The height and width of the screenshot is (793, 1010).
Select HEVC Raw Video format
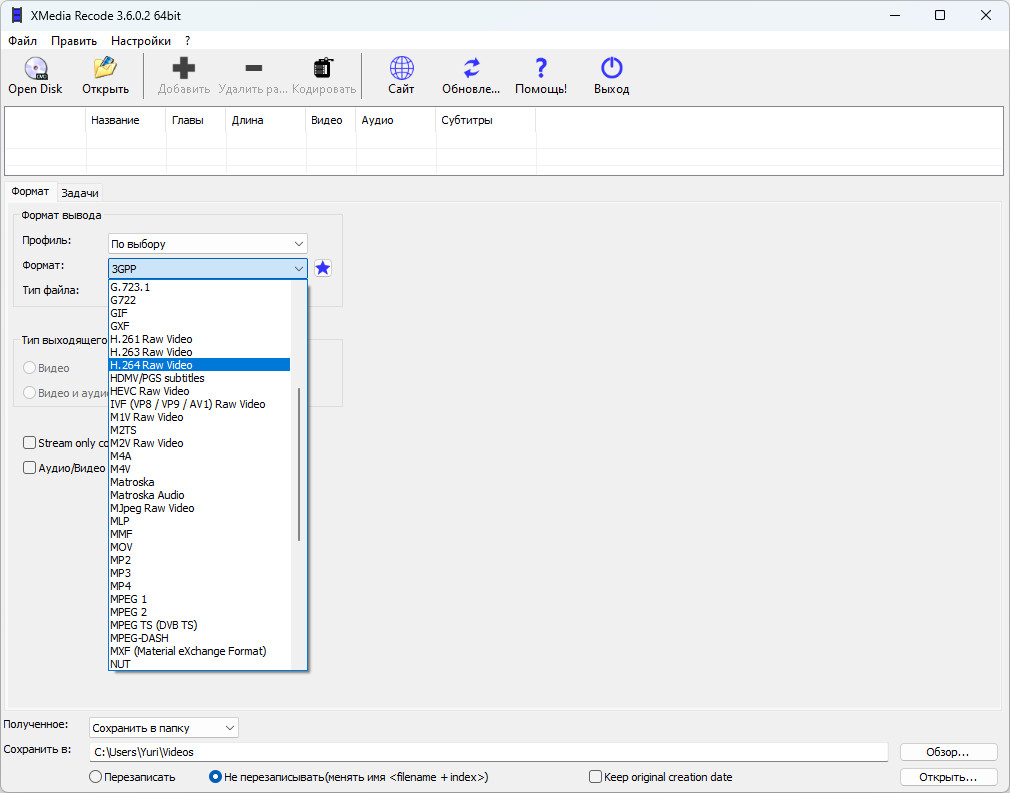click(x=200, y=391)
